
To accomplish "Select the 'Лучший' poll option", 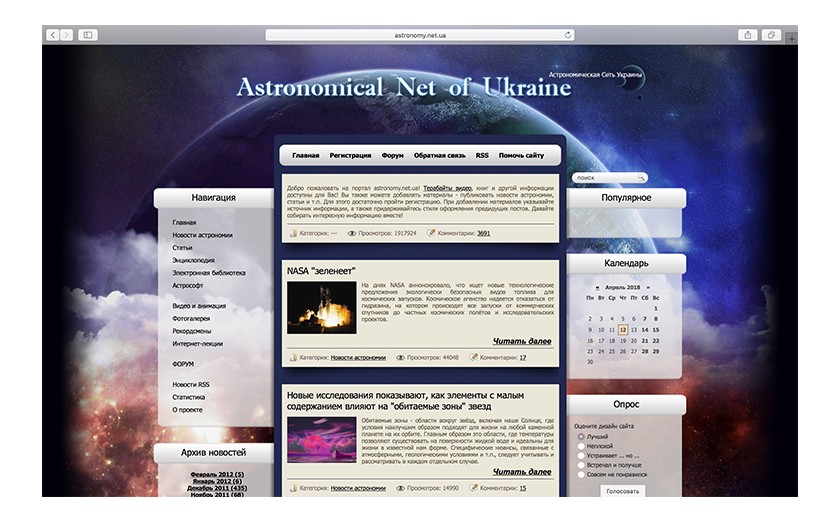I will (581, 437).
